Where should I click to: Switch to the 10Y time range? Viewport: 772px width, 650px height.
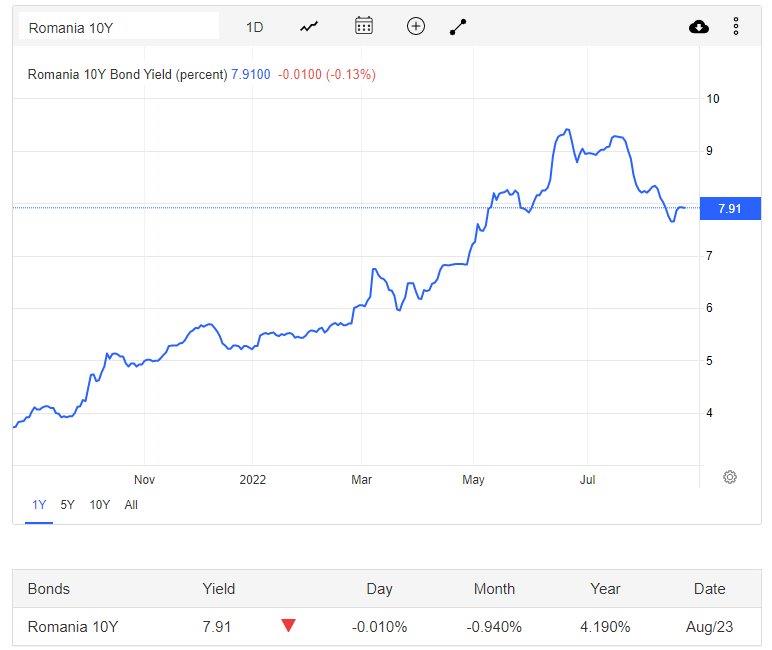(100, 505)
